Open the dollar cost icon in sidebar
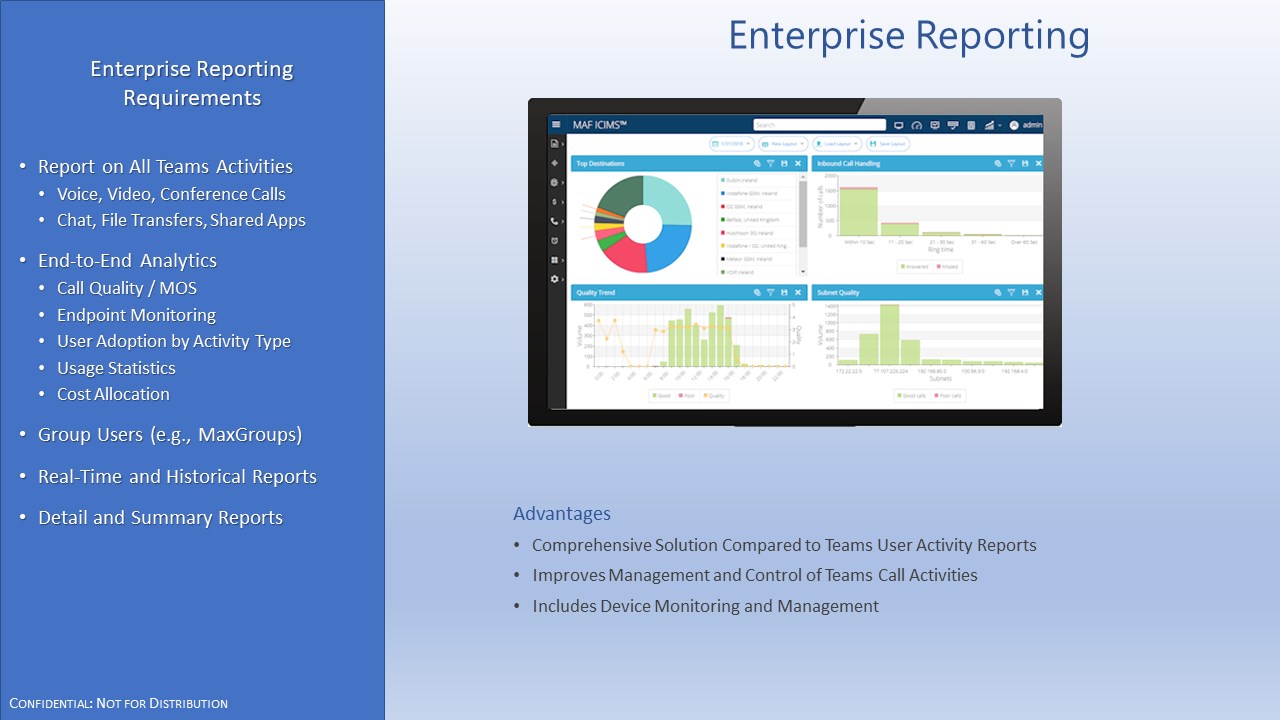1280x720 pixels. click(x=554, y=202)
